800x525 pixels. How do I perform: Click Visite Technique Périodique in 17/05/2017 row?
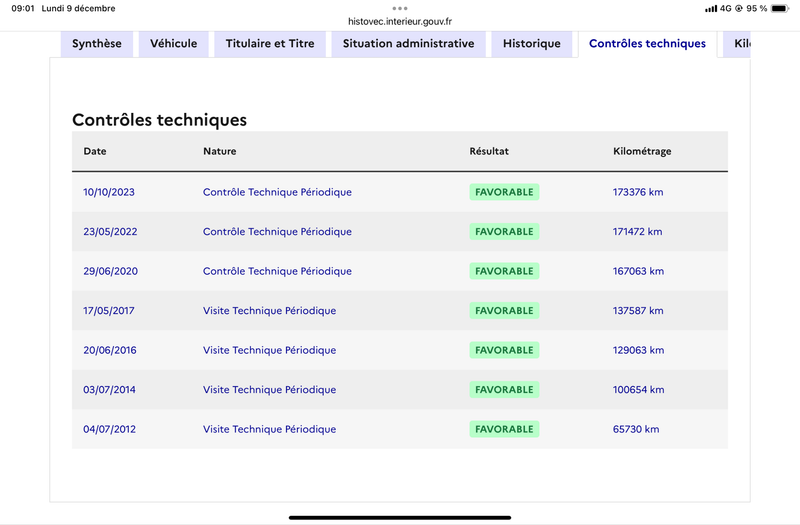[269, 311]
